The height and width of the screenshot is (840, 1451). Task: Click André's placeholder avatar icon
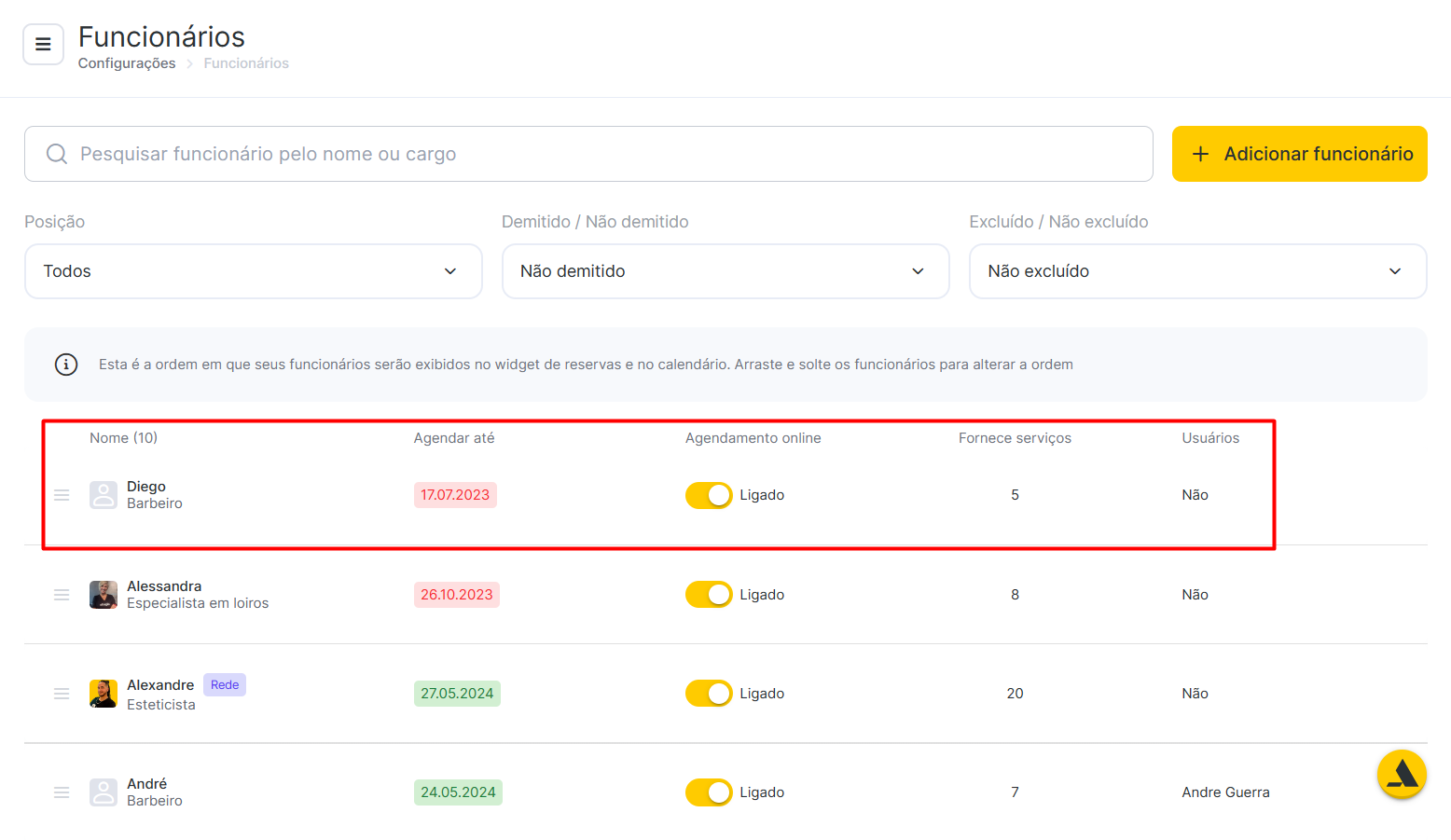click(104, 792)
